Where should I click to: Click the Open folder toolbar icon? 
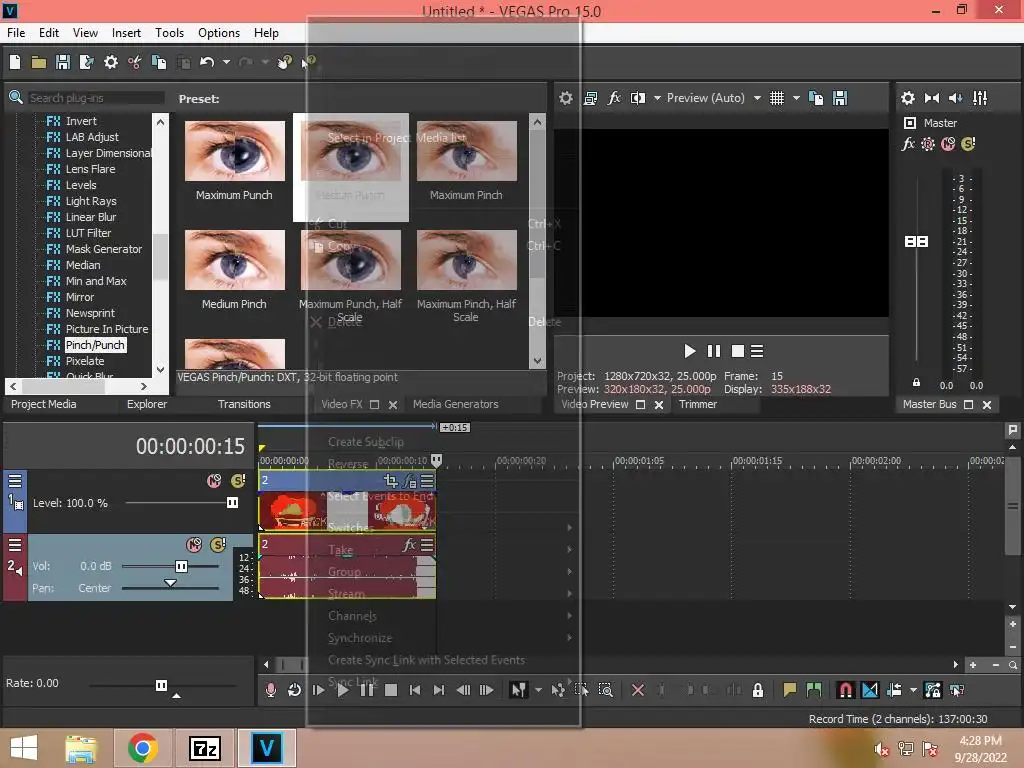(x=39, y=62)
